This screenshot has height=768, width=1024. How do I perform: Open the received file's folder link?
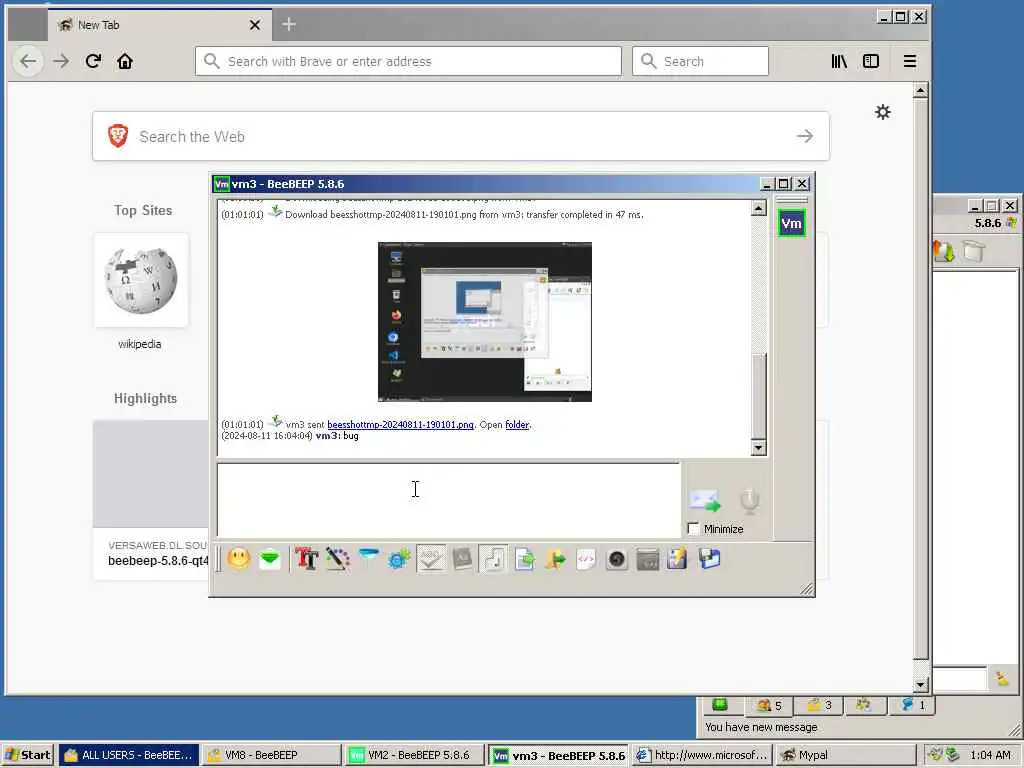(x=517, y=424)
